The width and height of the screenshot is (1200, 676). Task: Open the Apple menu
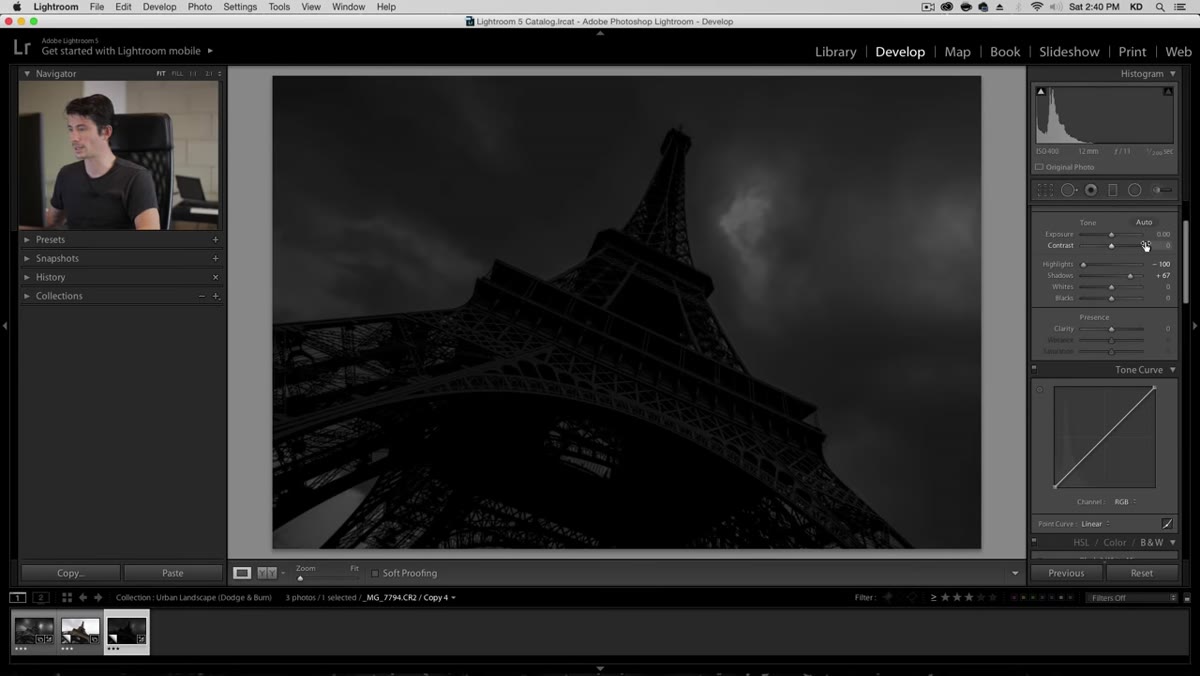(17, 7)
